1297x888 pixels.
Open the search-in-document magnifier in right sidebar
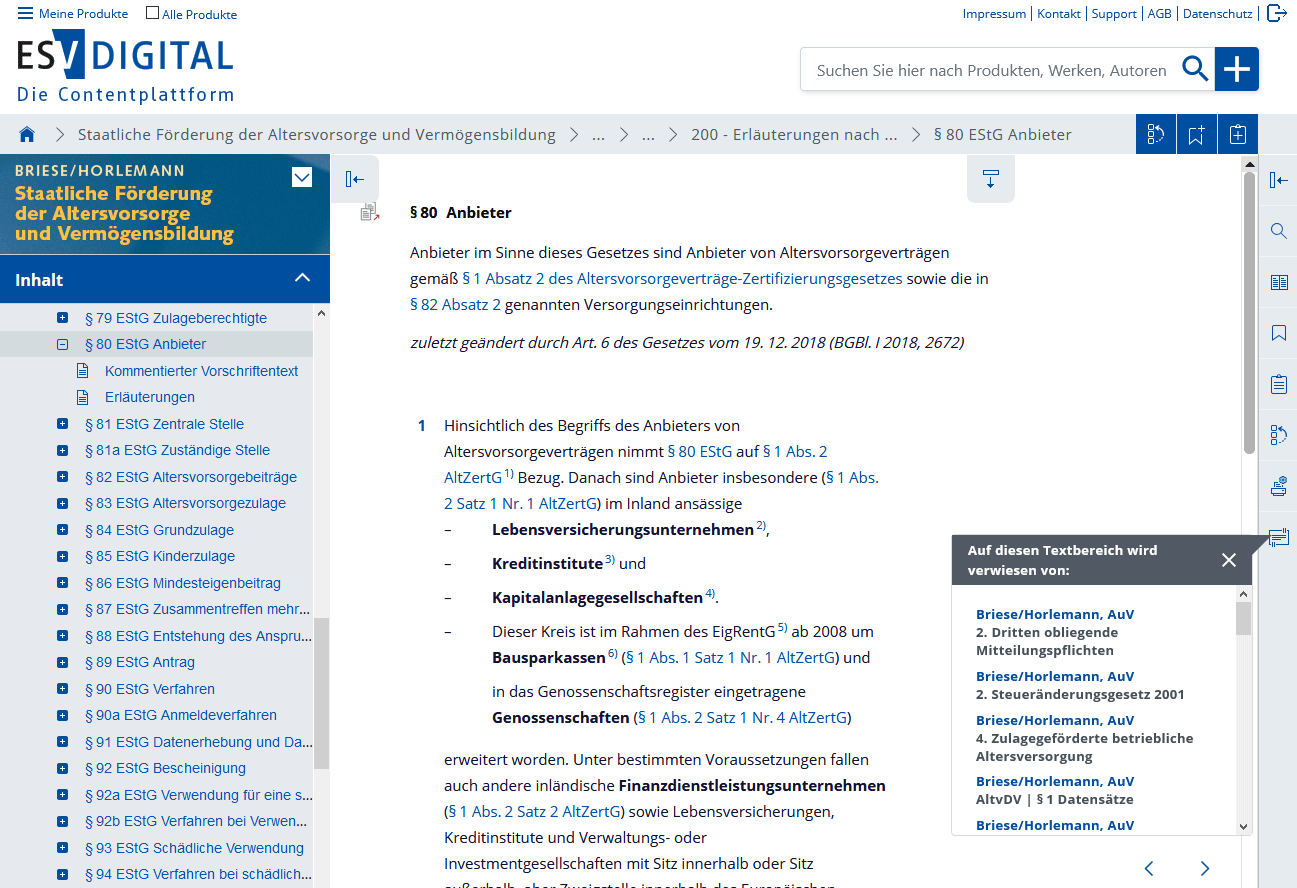click(1278, 231)
